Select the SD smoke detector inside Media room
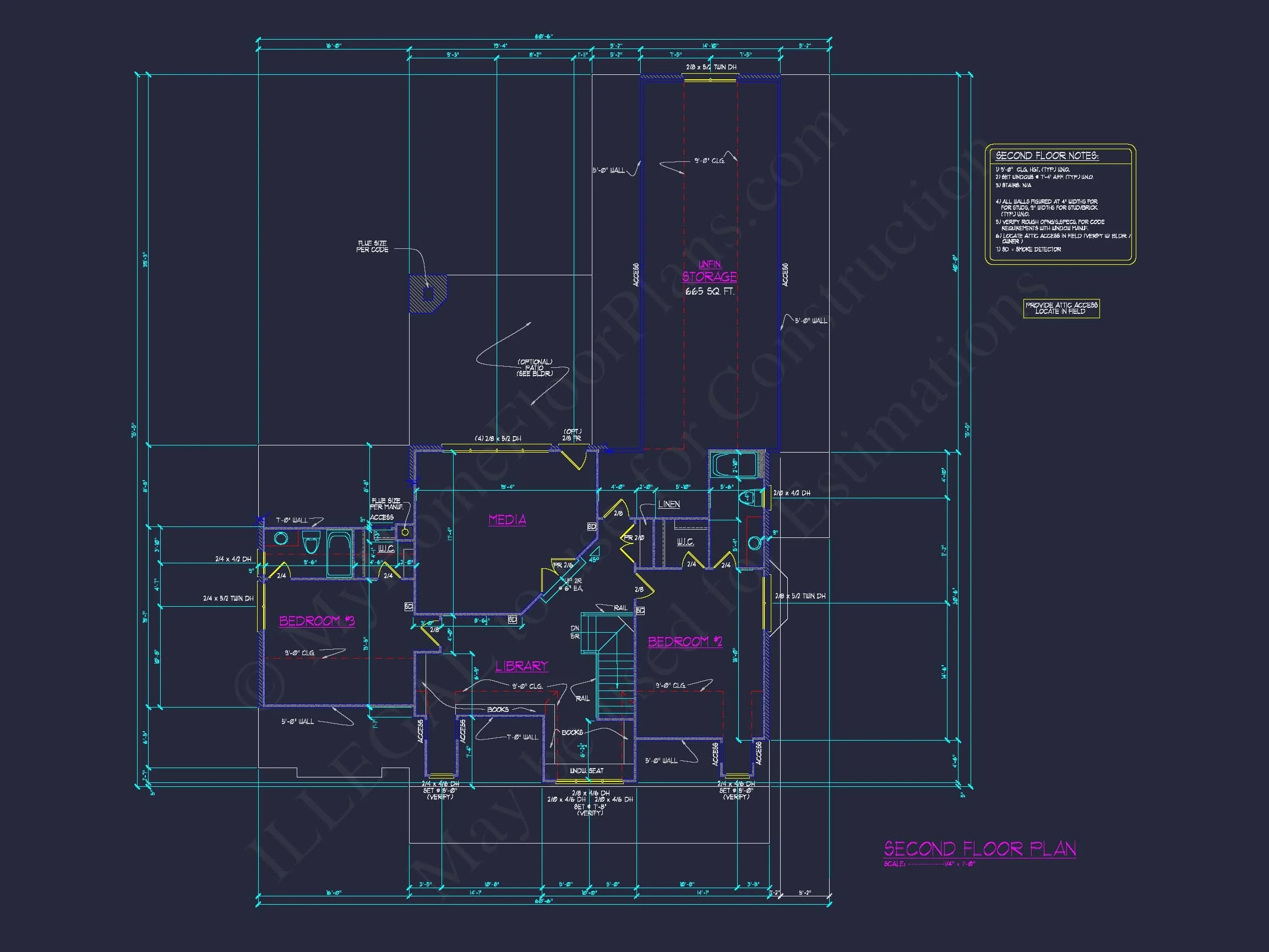This screenshot has width=1269, height=952. point(591,526)
